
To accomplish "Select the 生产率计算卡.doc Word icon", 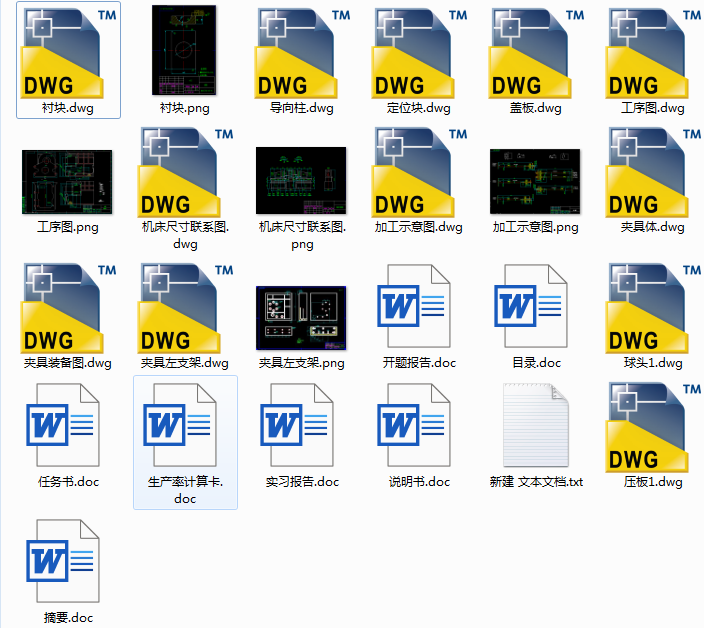I will (x=180, y=425).
